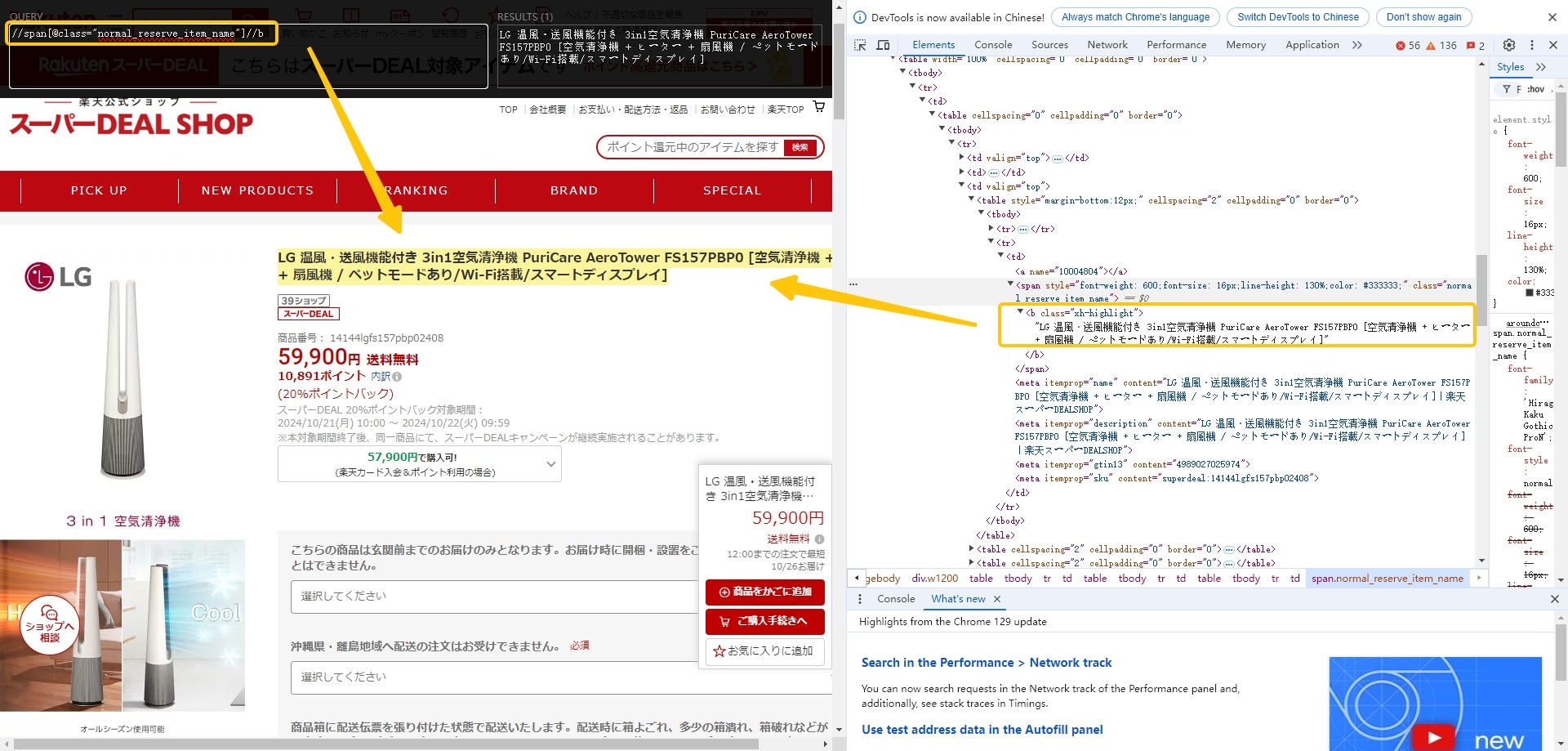Switch to the Performance tab

(x=1176, y=45)
